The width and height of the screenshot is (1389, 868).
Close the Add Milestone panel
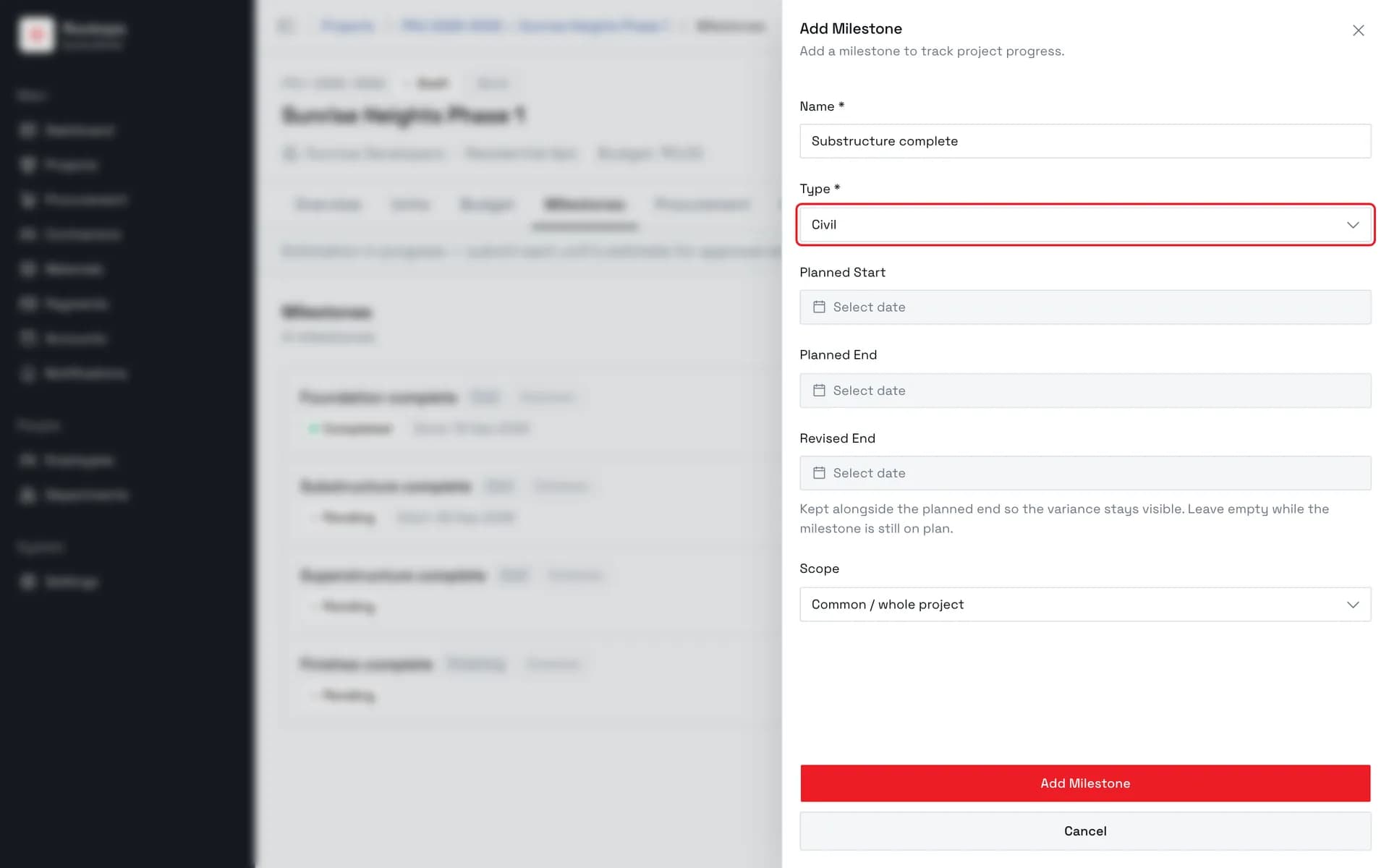pos(1358,30)
